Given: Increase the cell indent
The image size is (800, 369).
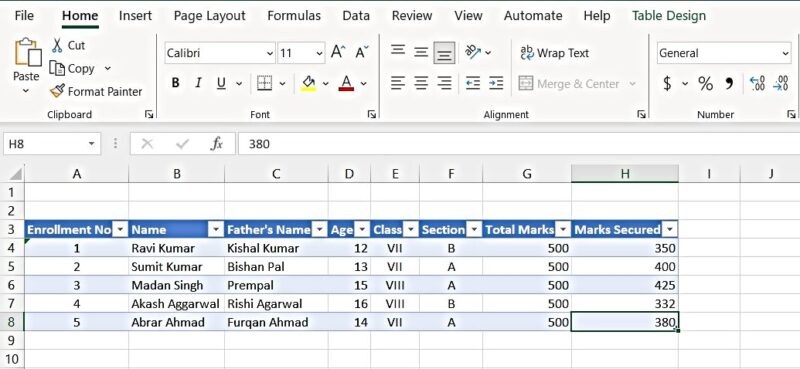Looking at the screenshot, I should tap(496, 83).
